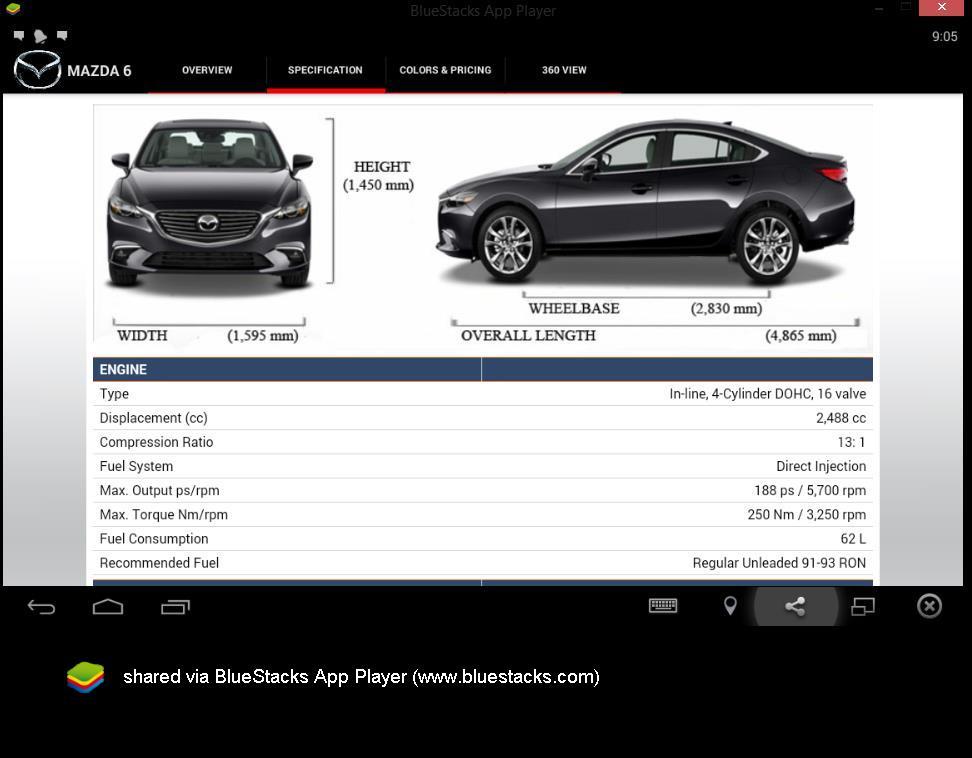Open the location pin icon
Viewport: 972px width, 758px height.
730,606
